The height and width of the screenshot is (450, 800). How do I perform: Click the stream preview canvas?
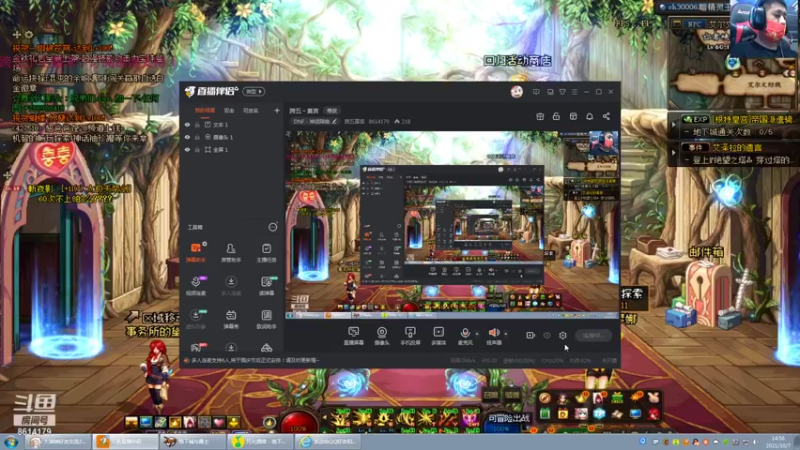click(452, 225)
